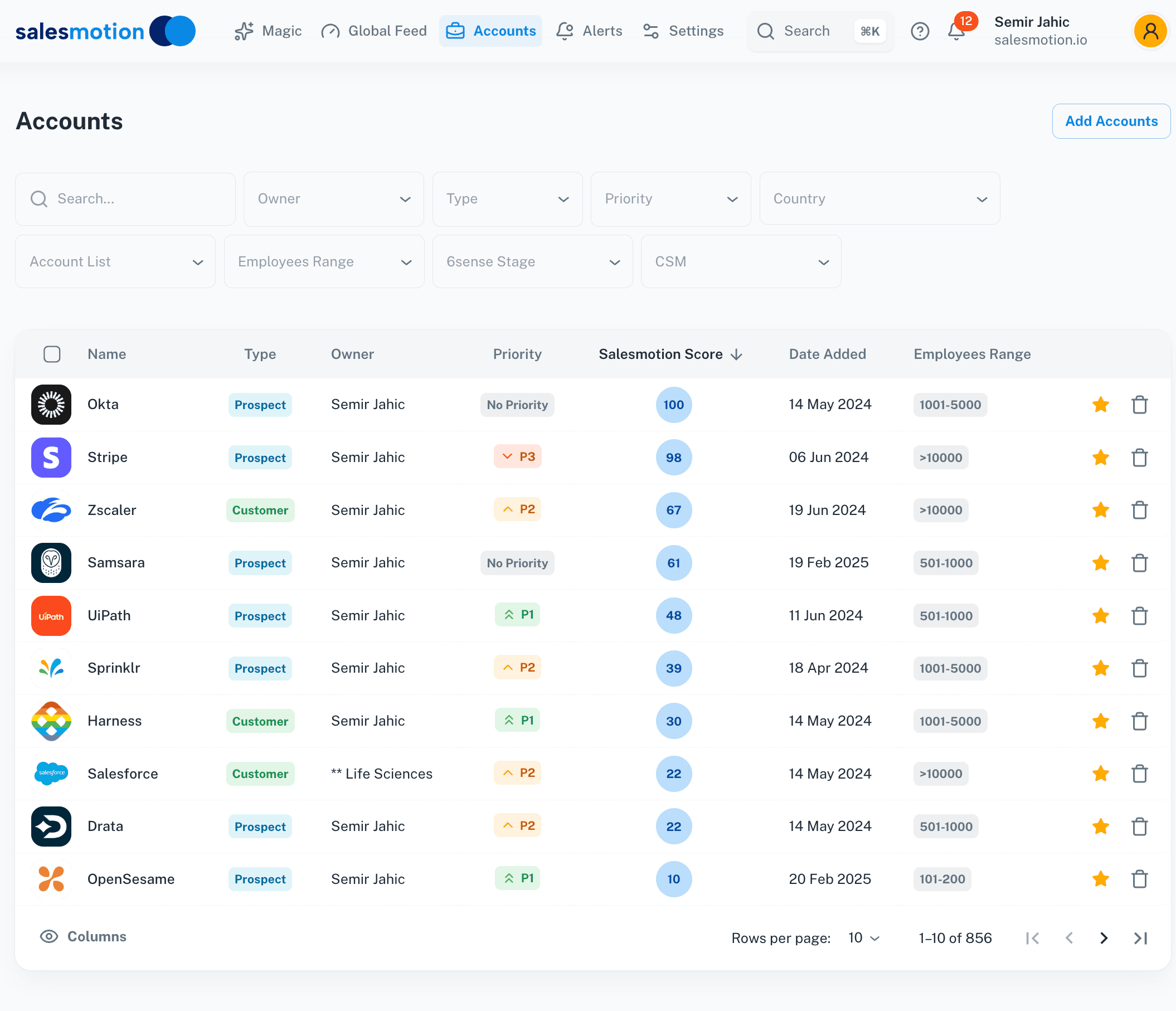
Task: Open the Magic feature from the top navigation
Action: click(x=268, y=31)
